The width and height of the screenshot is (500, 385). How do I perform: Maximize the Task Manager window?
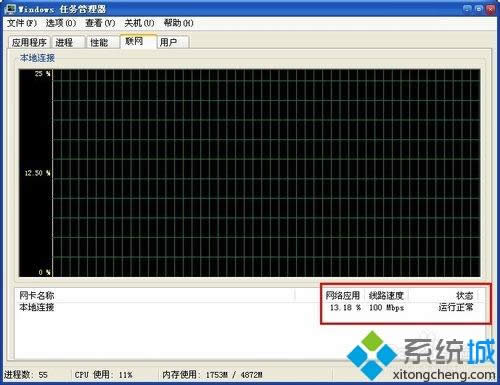[479, 9]
